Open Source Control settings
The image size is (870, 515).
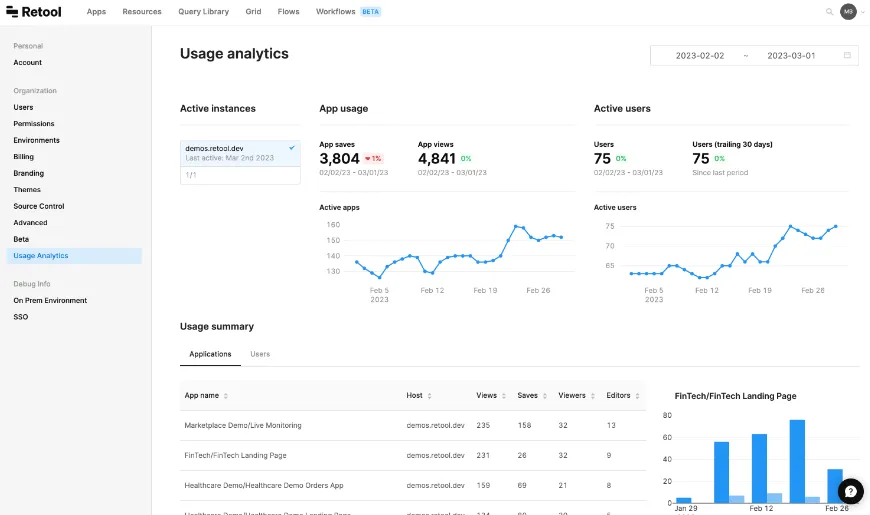(39, 206)
